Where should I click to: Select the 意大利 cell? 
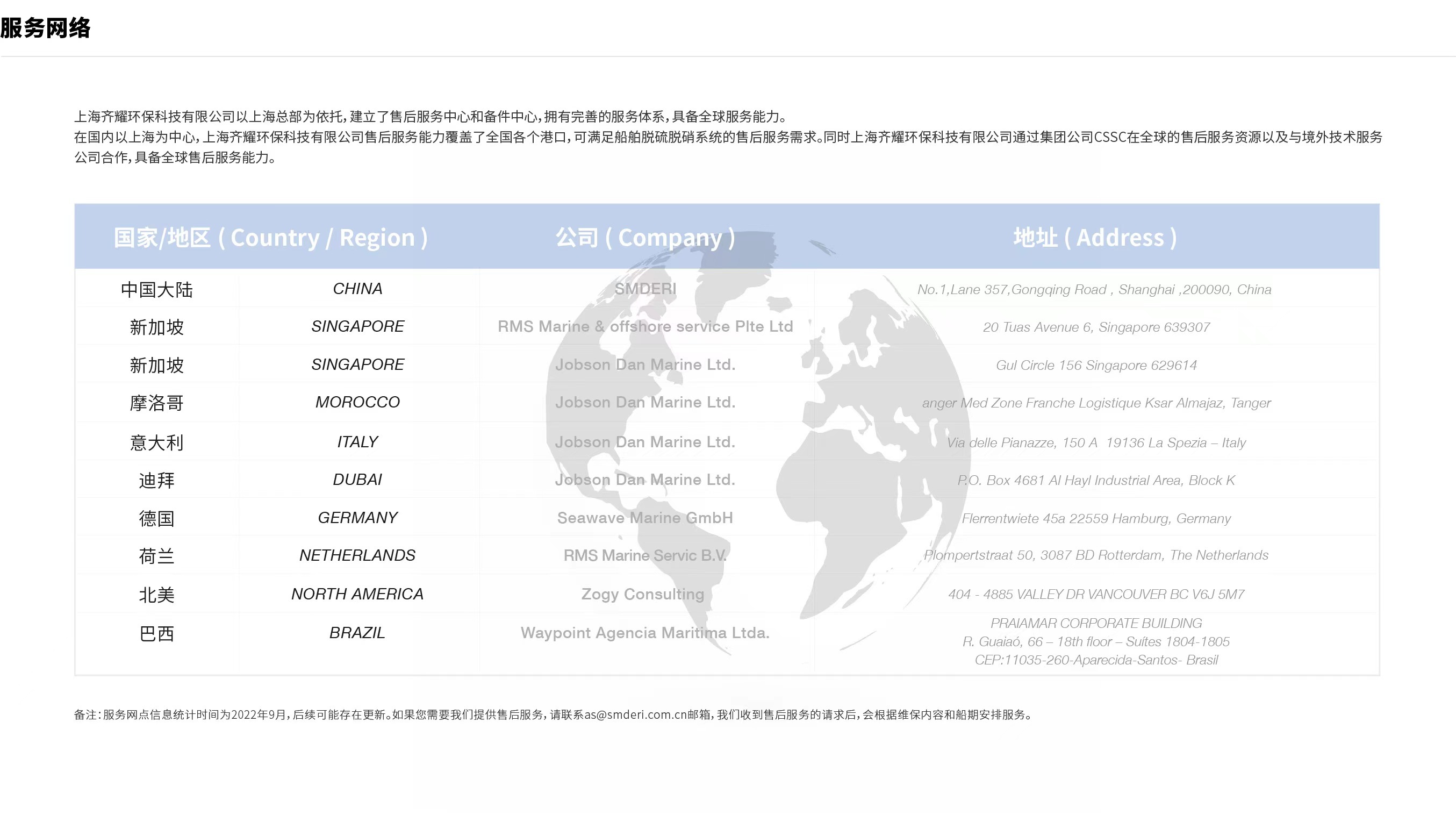point(156,442)
